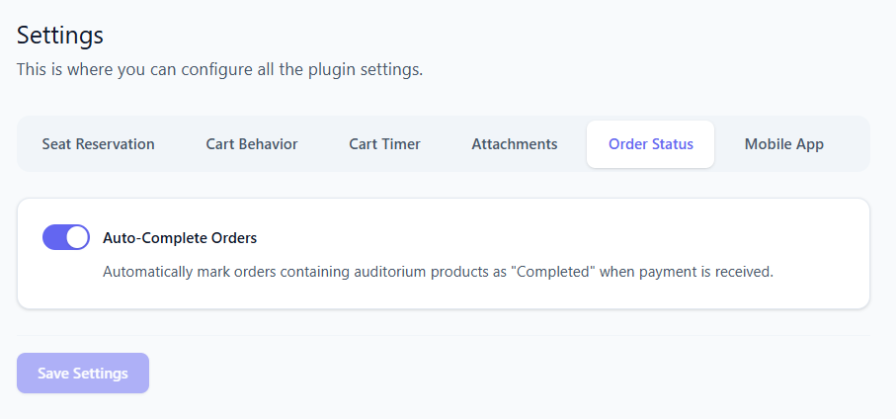Click the Auto-Complete Orders description sentence

[438, 271]
